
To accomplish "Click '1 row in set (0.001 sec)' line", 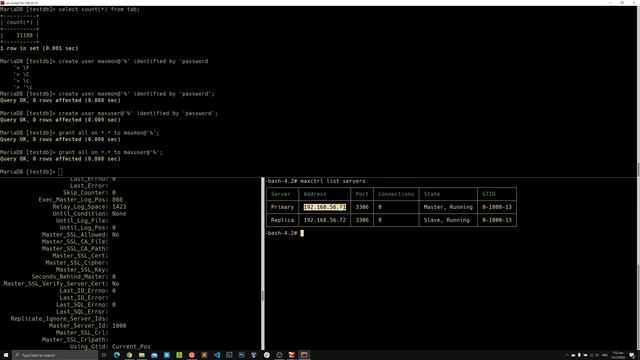I will (39, 48).
